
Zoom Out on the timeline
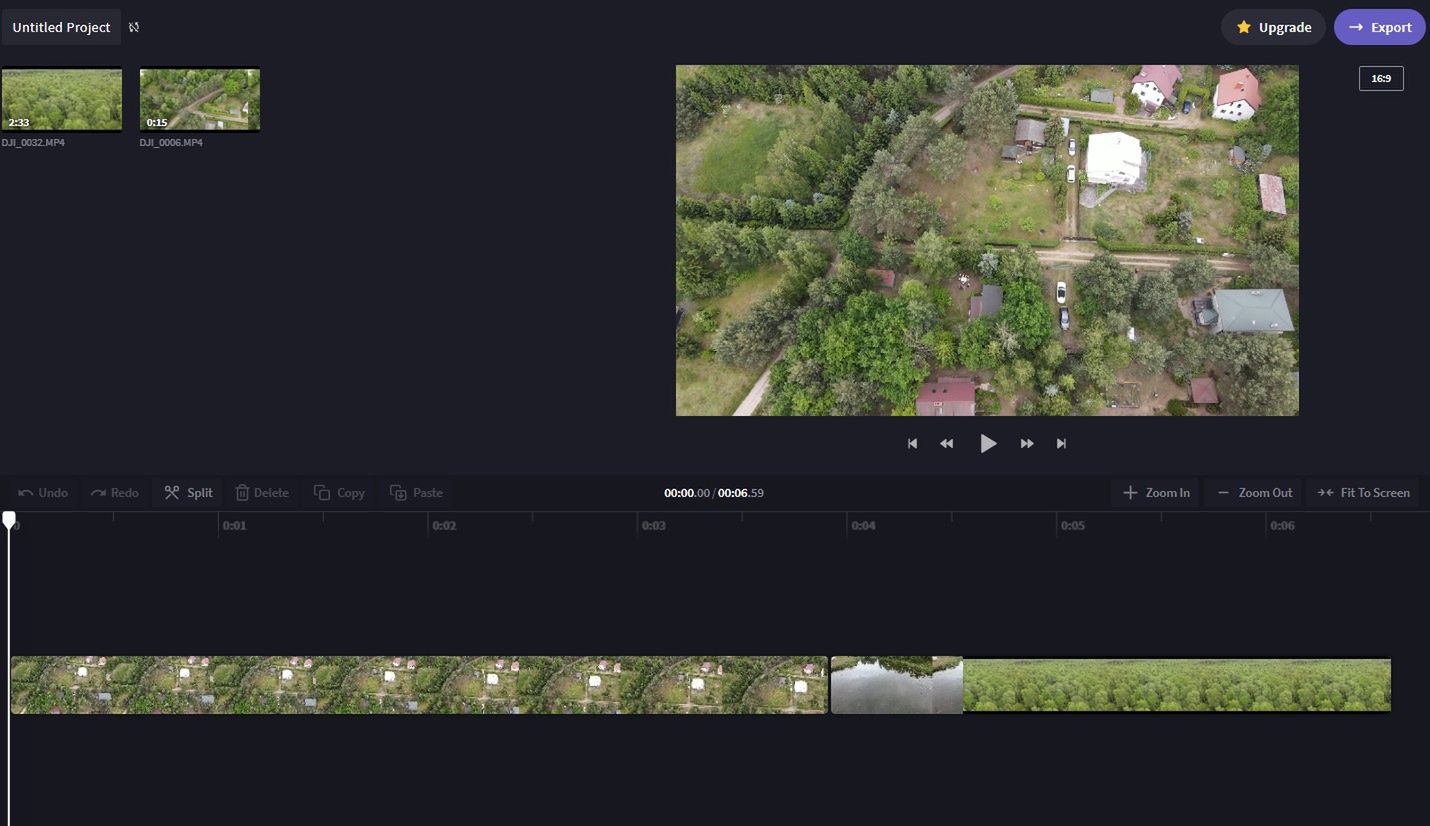1254,492
